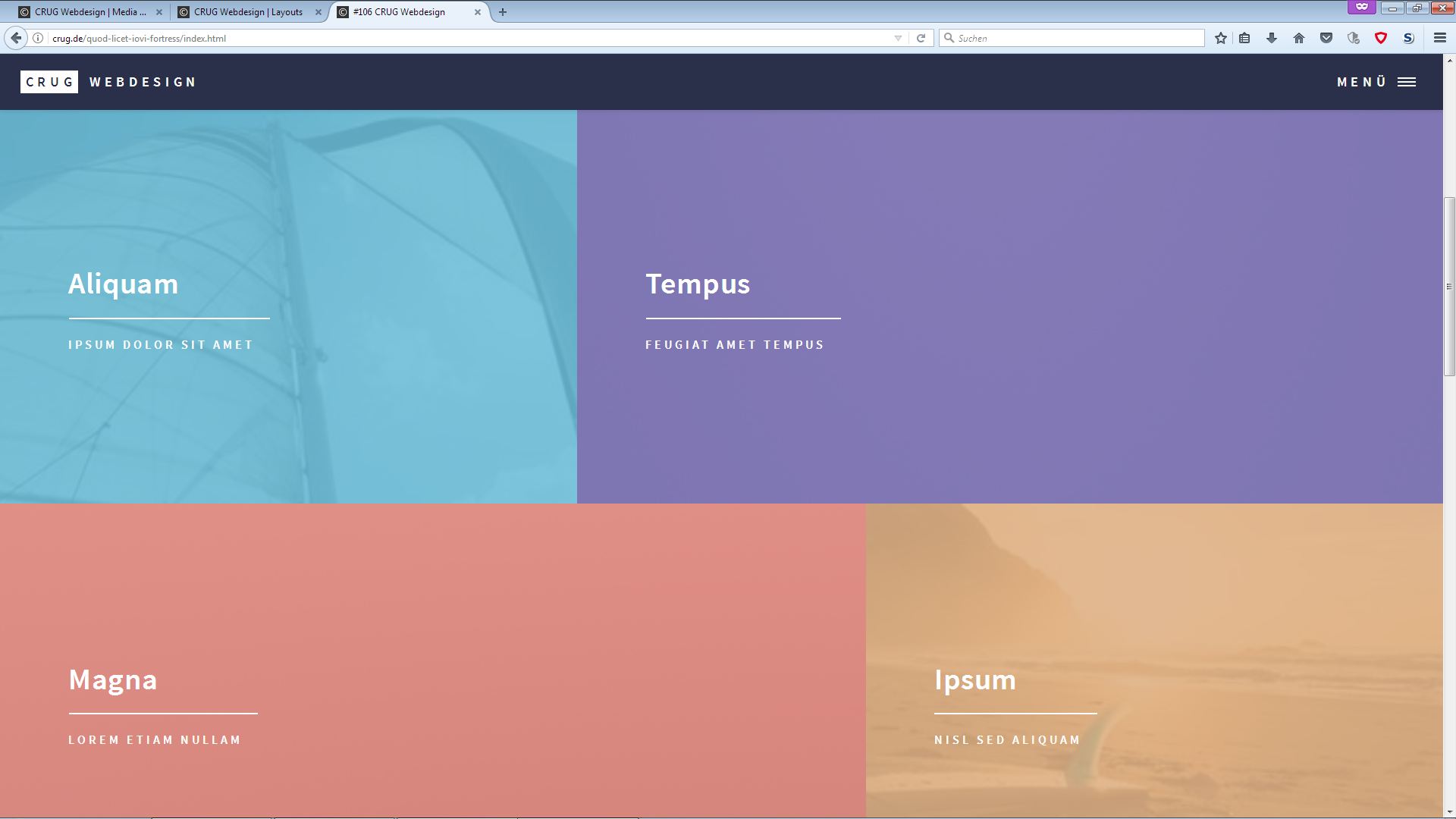This screenshot has height=819, width=1456.
Task: Open the MENÜ navigation toggle
Action: [x=1376, y=82]
